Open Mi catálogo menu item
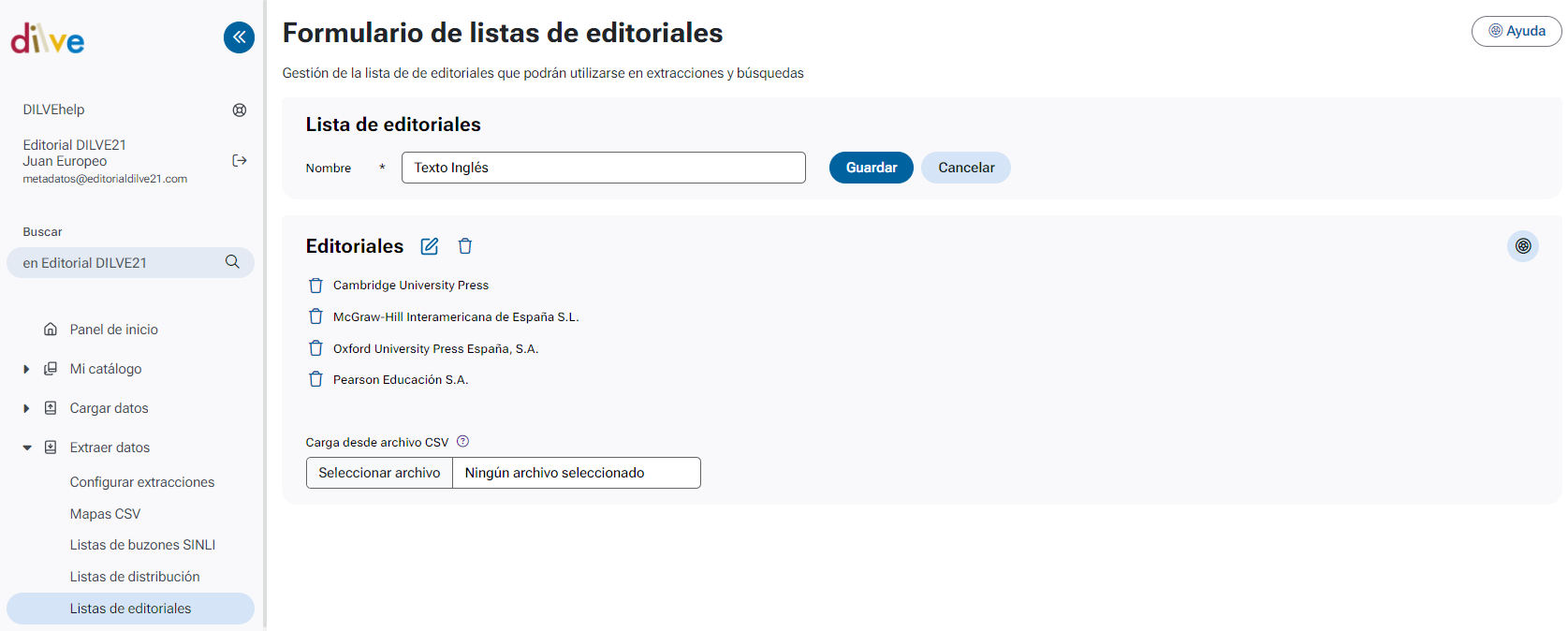This screenshot has width=1568, height=631. click(106, 369)
